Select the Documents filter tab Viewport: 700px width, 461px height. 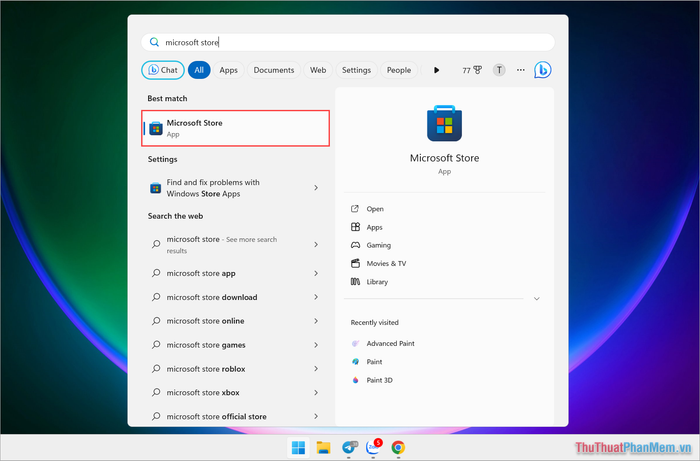tap(274, 70)
